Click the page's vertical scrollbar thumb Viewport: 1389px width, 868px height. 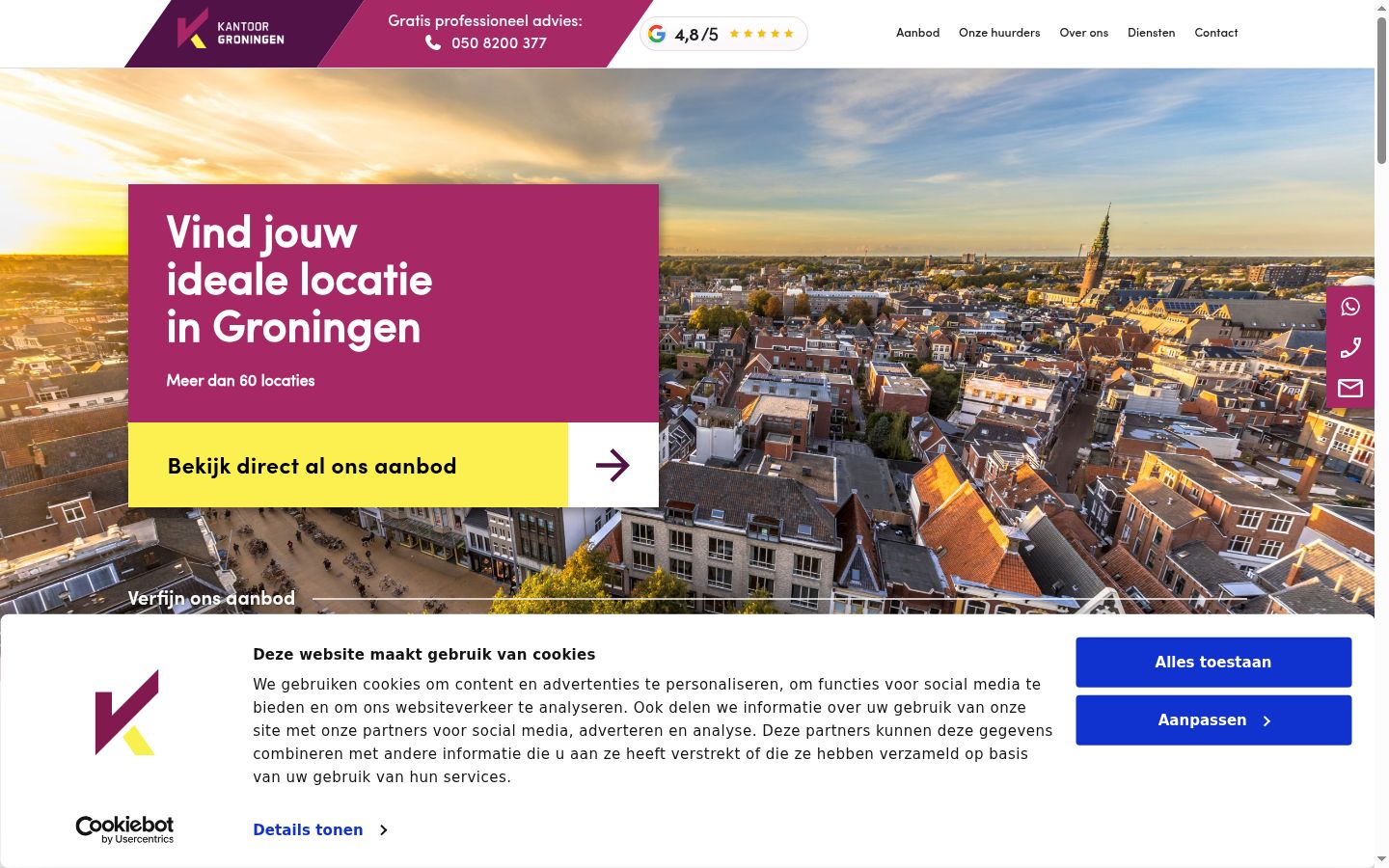(x=1381, y=89)
